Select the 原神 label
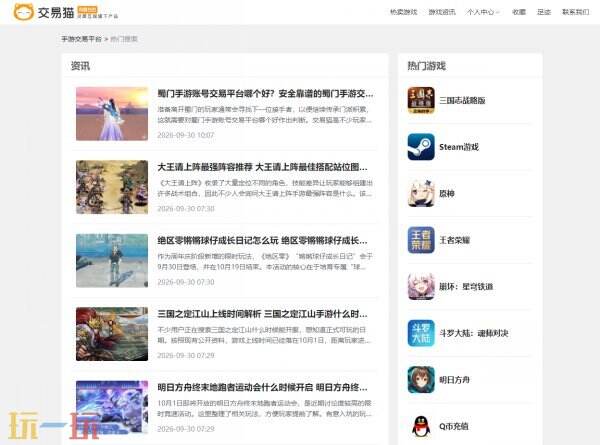600x445 pixels. [x=447, y=194]
